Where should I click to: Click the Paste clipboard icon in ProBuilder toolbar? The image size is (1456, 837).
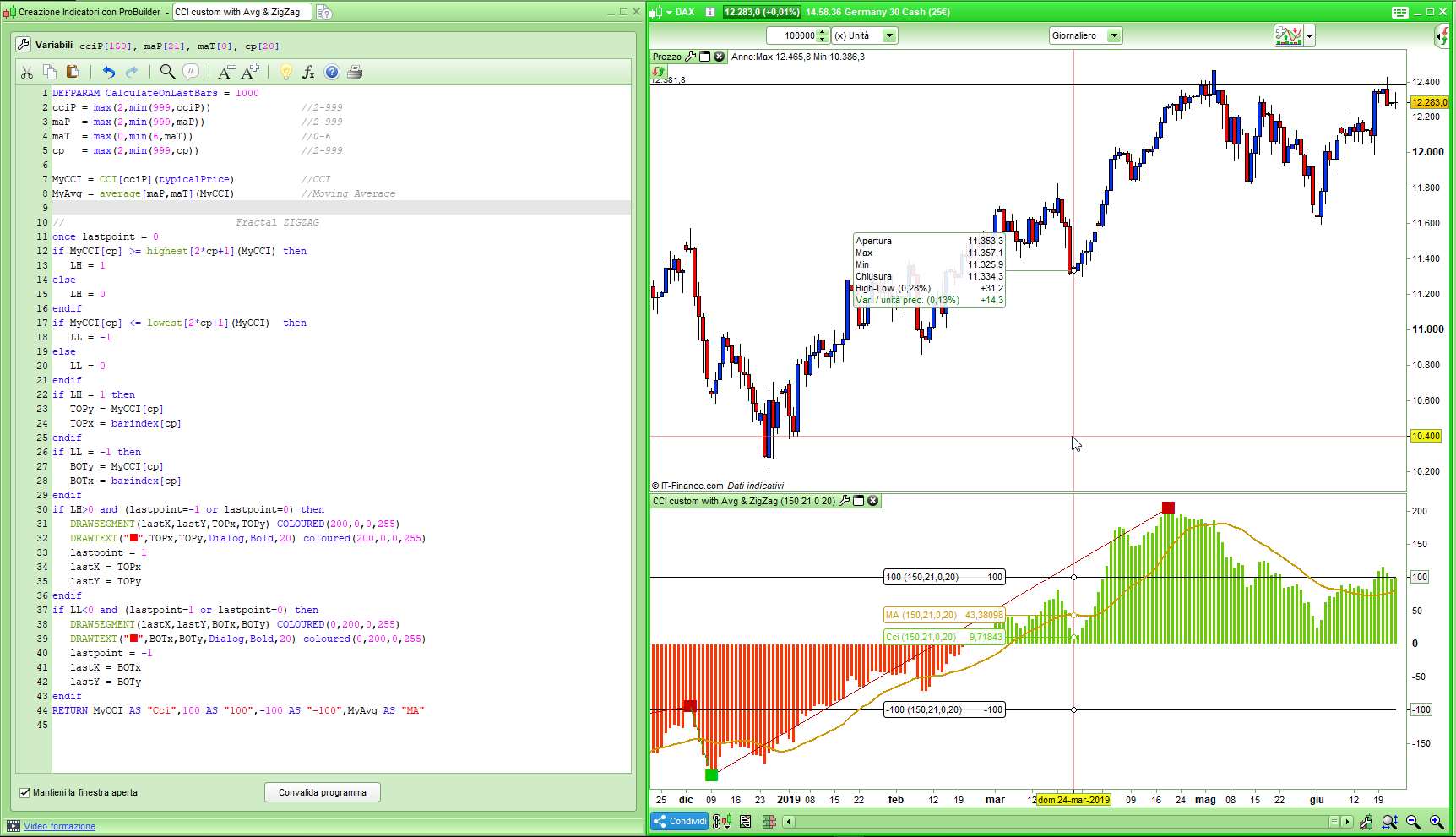click(73, 73)
